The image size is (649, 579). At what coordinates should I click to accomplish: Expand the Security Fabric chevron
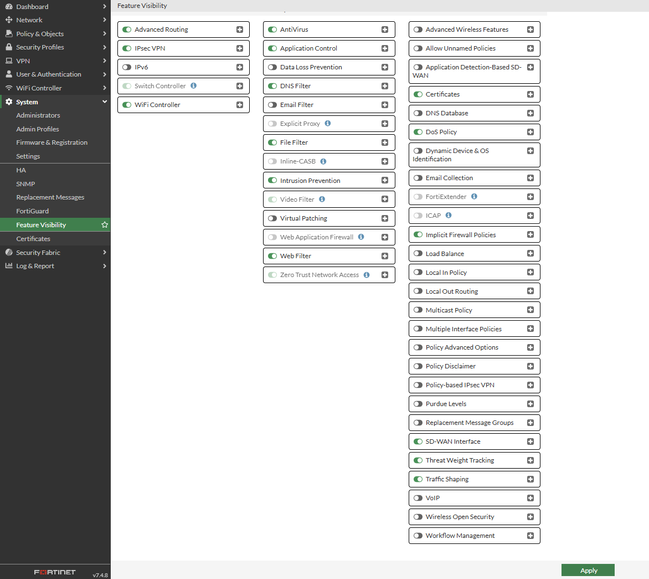coord(104,252)
